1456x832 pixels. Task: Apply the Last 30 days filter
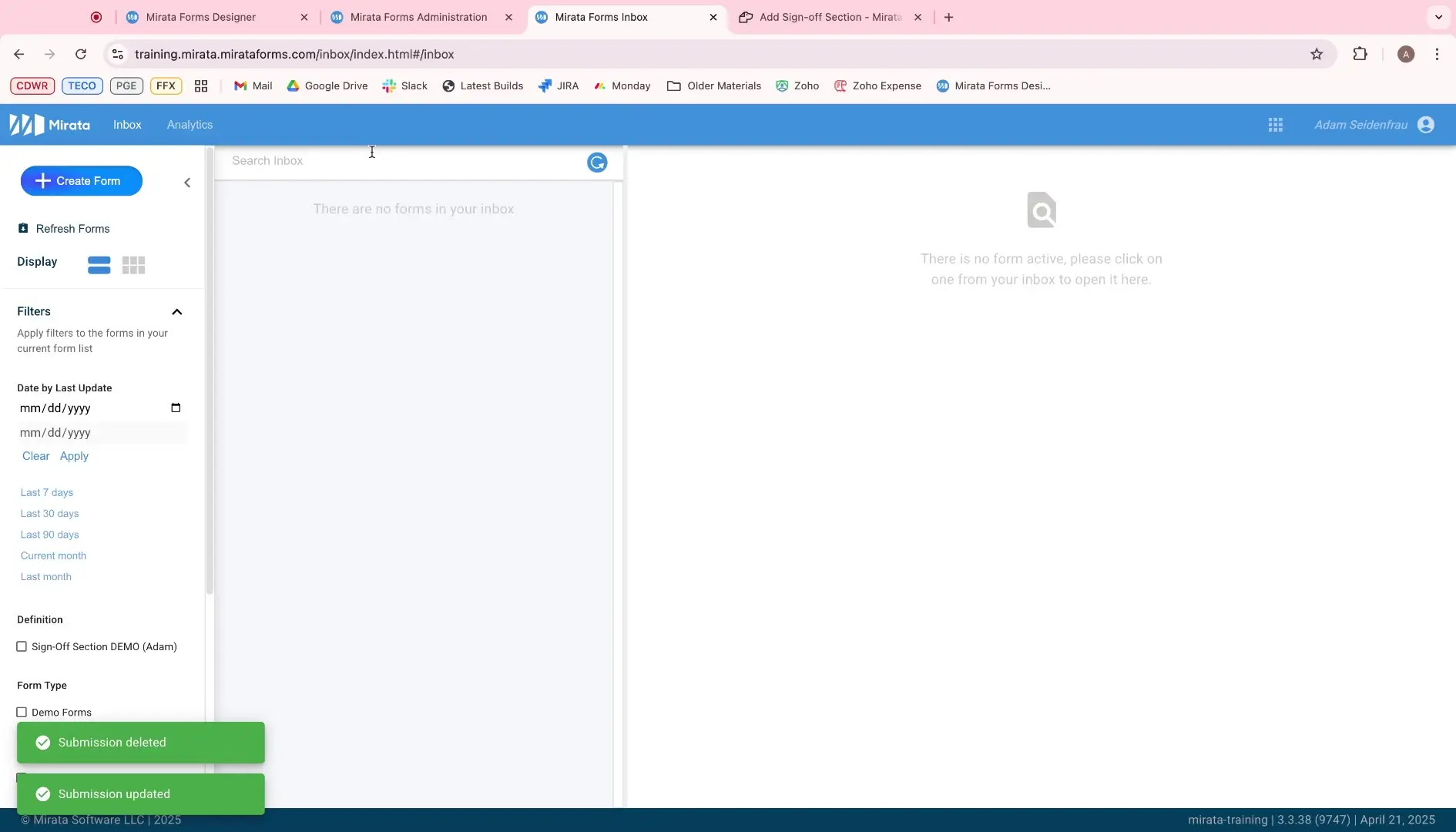tap(49, 513)
